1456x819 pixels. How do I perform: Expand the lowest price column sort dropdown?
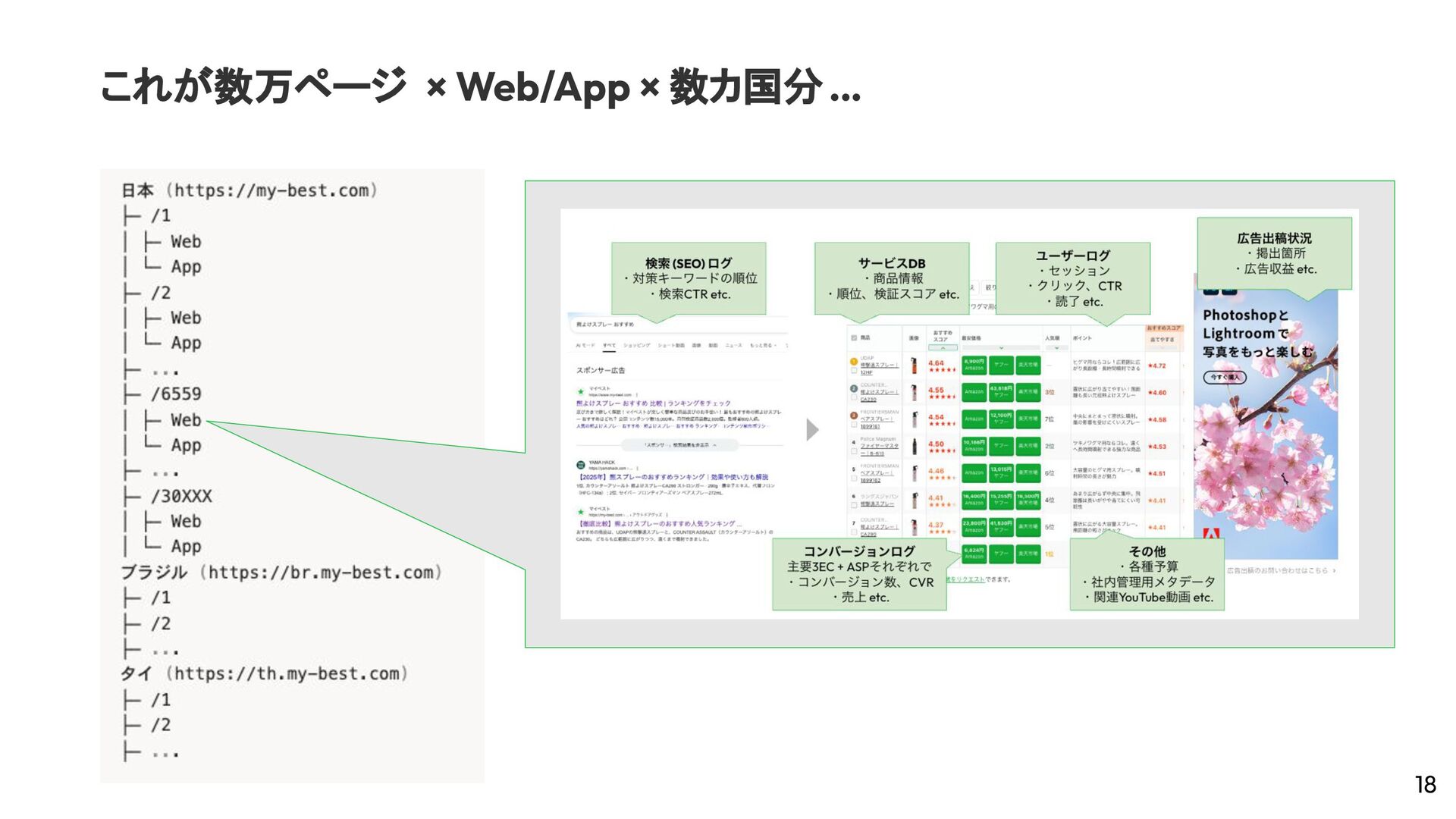[1000, 348]
